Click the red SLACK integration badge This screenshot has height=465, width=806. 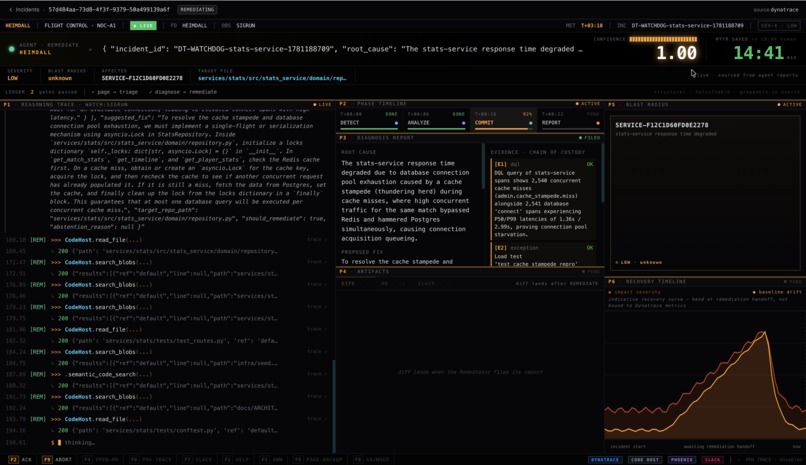click(712, 459)
